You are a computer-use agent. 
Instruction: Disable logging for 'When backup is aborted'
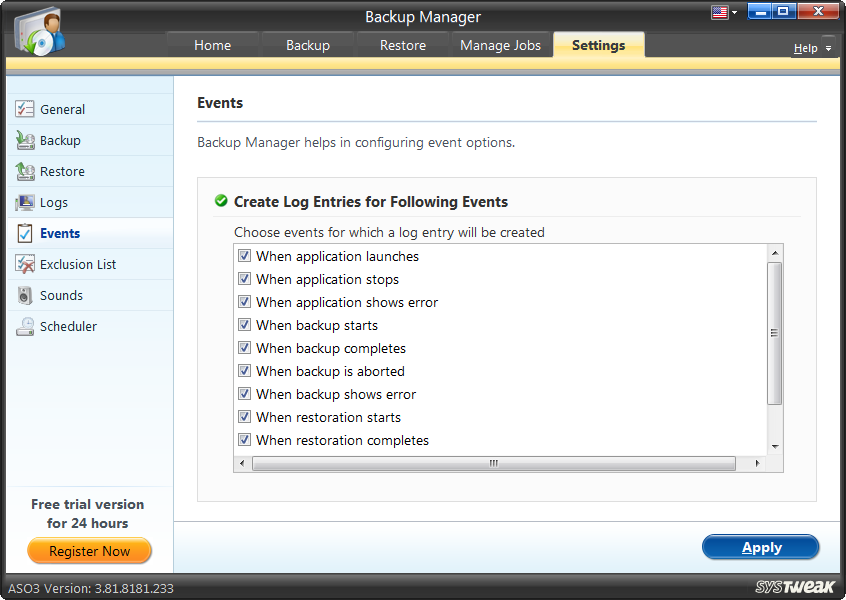pyautogui.click(x=244, y=371)
